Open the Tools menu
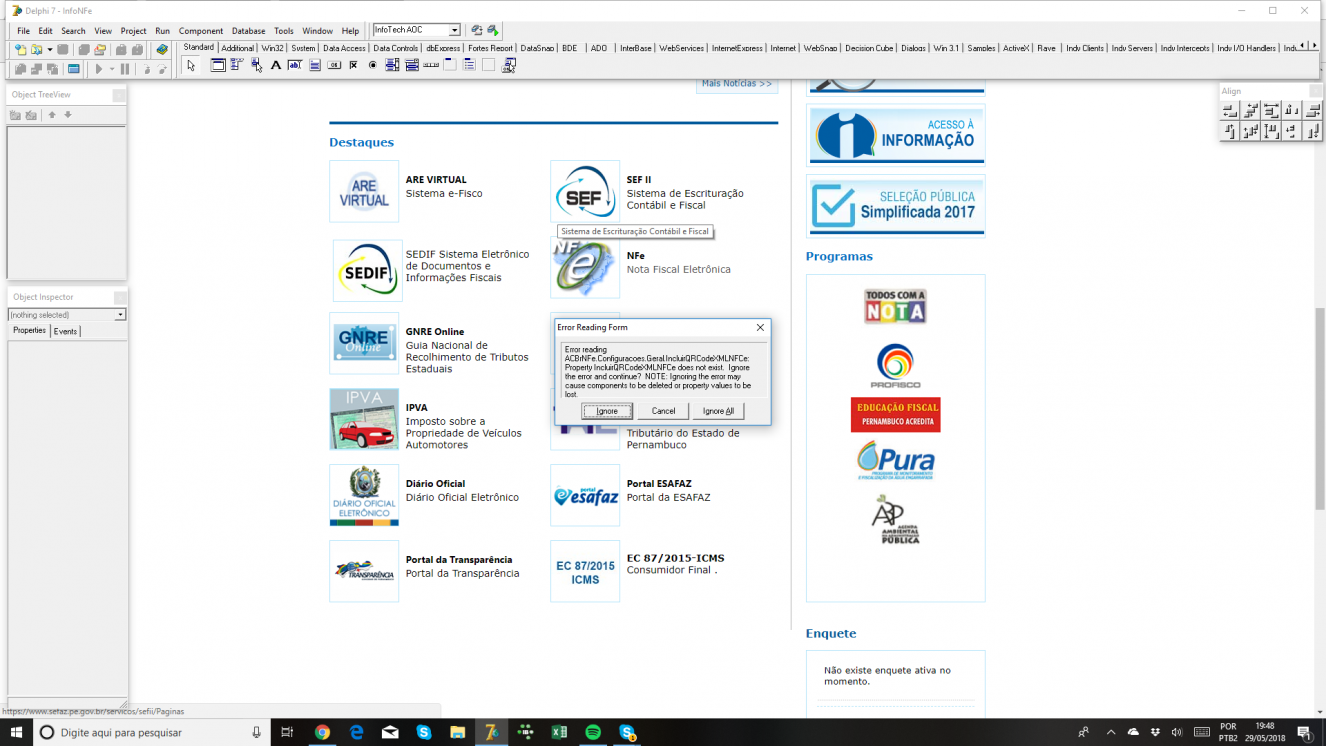This screenshot has height=746, width=1326. point(284,31)
